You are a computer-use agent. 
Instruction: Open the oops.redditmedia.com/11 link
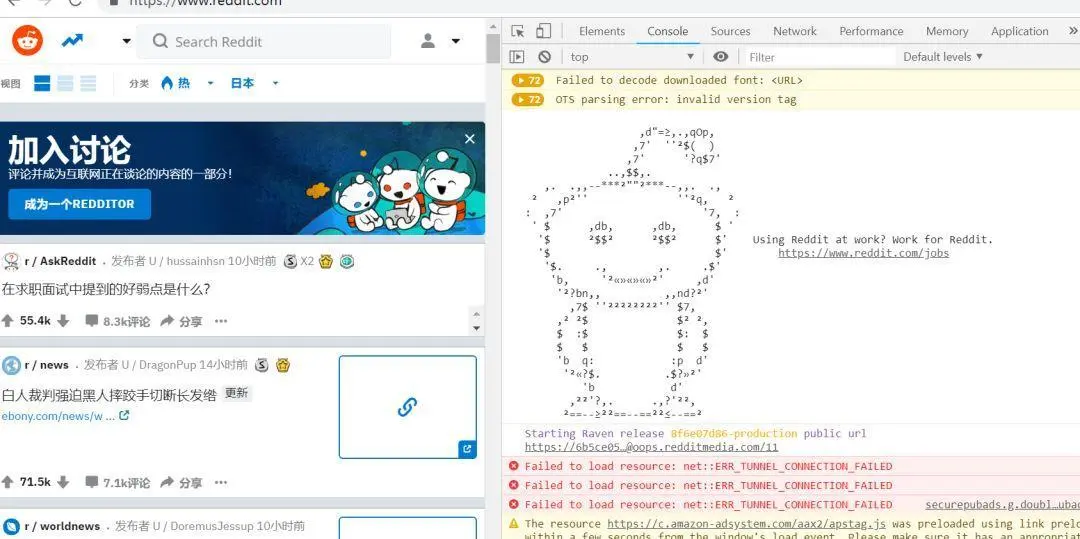point(652,447)
